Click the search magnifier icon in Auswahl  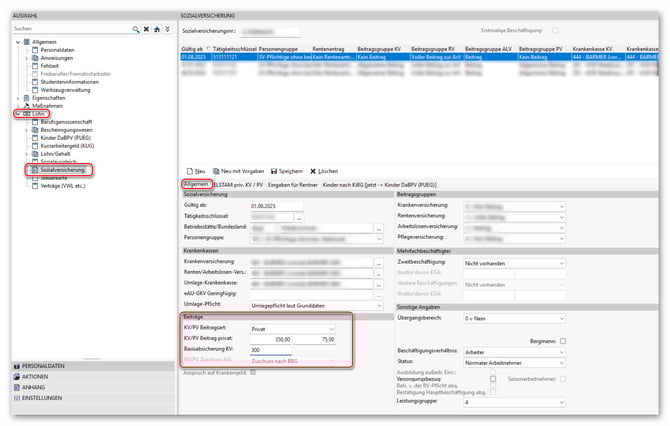pos(137,30)
